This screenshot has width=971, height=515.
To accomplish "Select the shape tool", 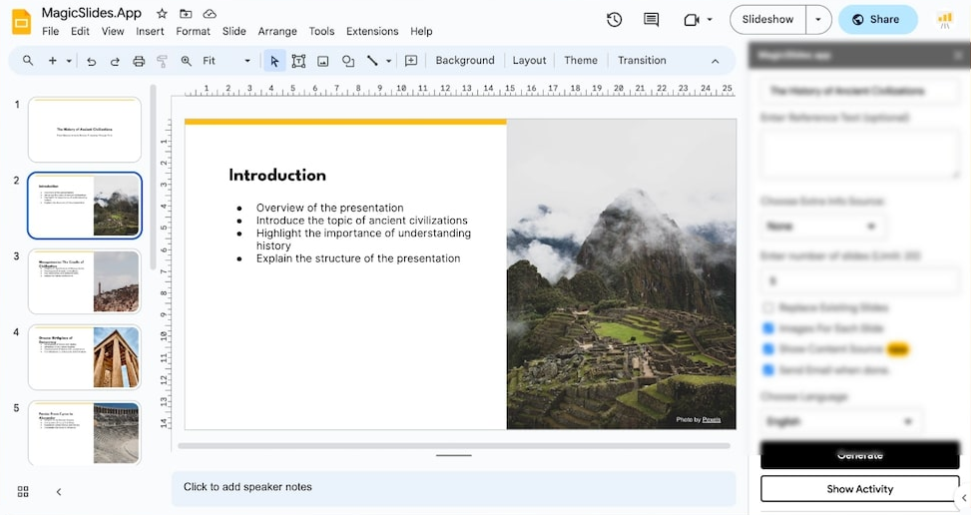I will pyautogui.click(x=348, y=61).
